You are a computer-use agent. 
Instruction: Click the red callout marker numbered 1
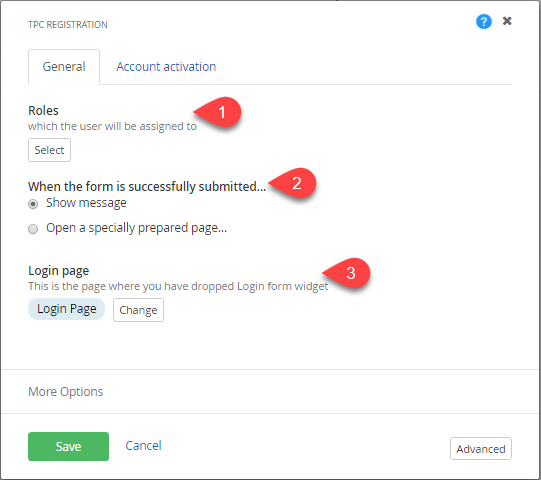click(217, 112)
